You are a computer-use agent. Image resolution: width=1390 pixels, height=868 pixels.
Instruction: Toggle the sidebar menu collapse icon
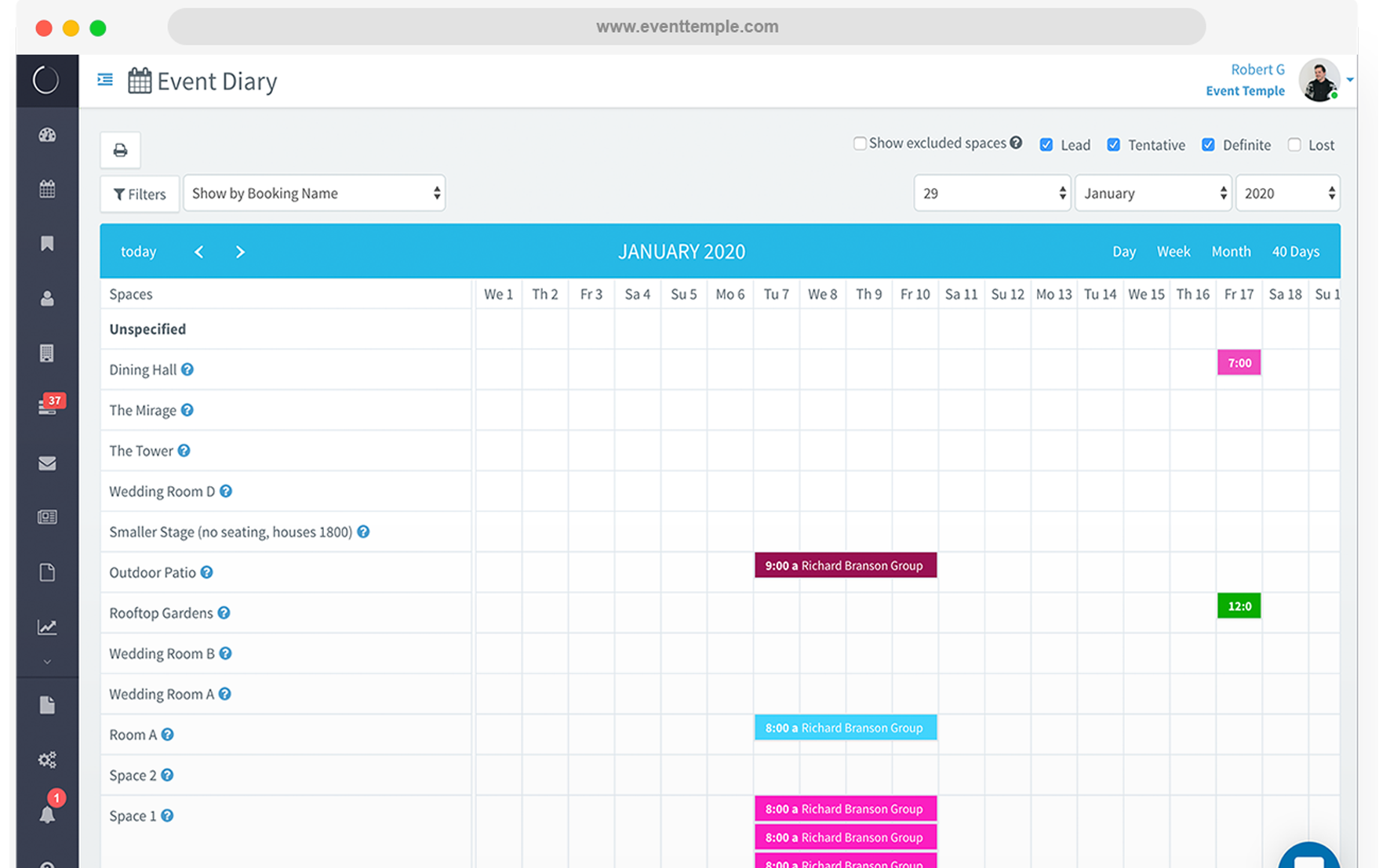coord(105,80)
